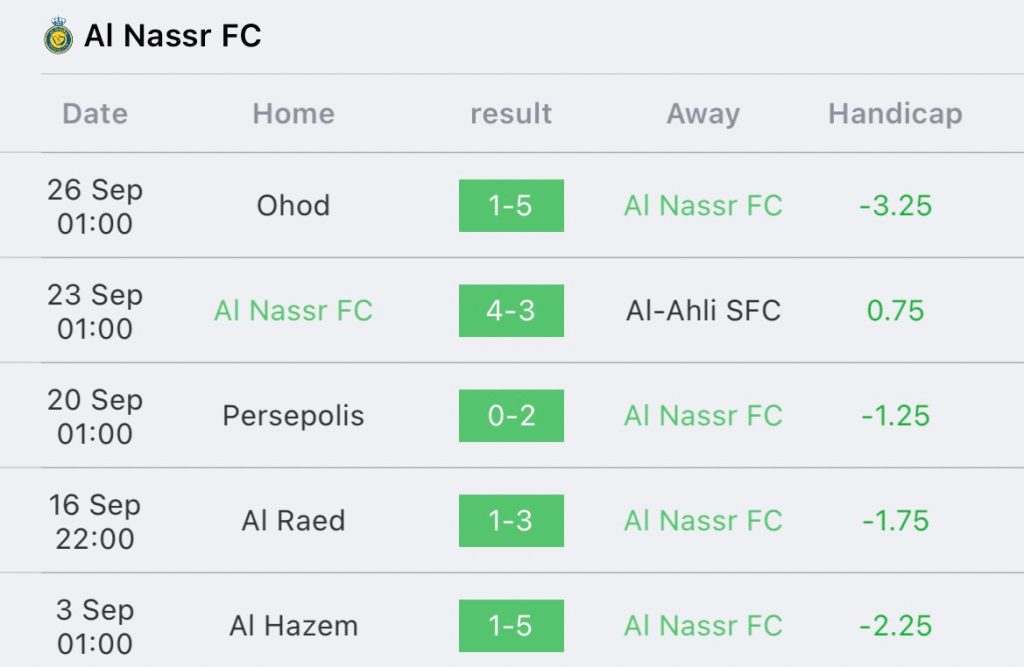Select the Al Hazem home team name
The width and height of the screenshot is (1024, 667).
293,626
